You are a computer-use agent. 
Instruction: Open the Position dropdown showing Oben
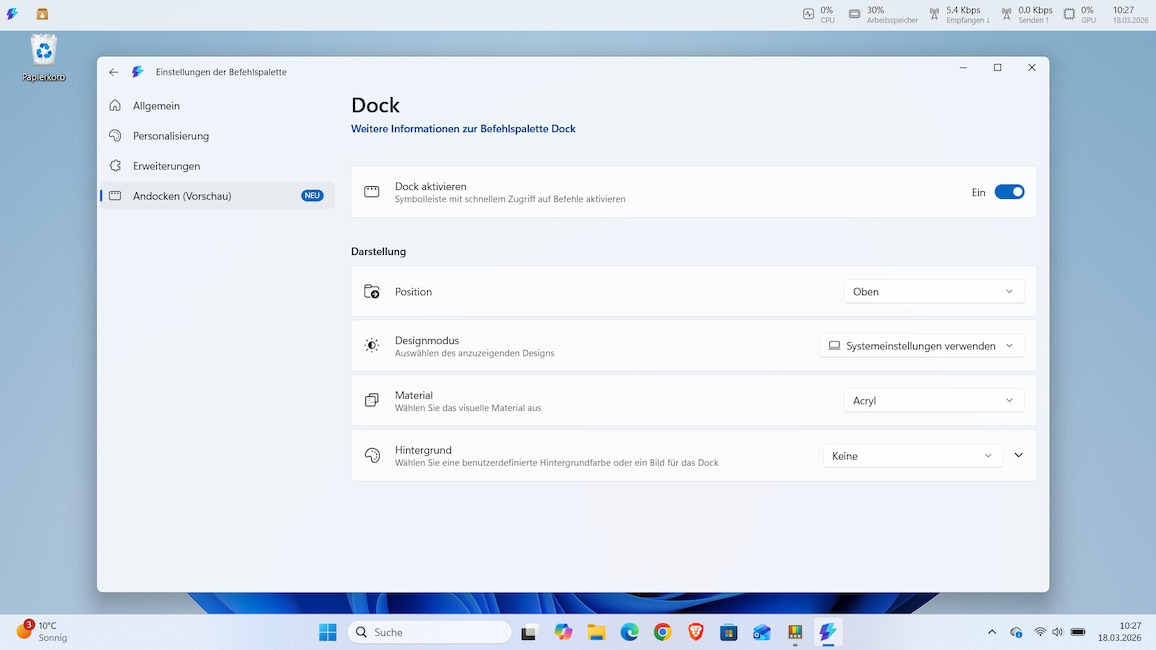933,291
